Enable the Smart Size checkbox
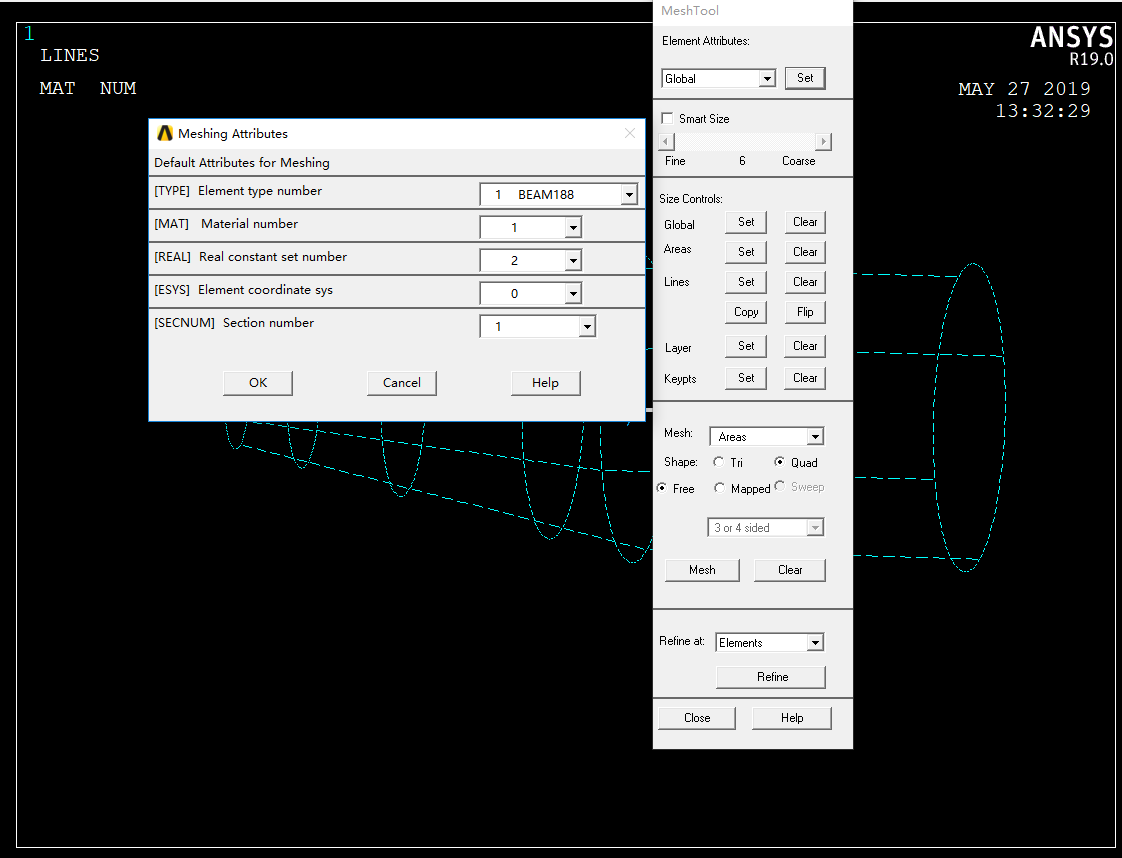The width and height of the screenshot is (1122, 858). [667, 118]
